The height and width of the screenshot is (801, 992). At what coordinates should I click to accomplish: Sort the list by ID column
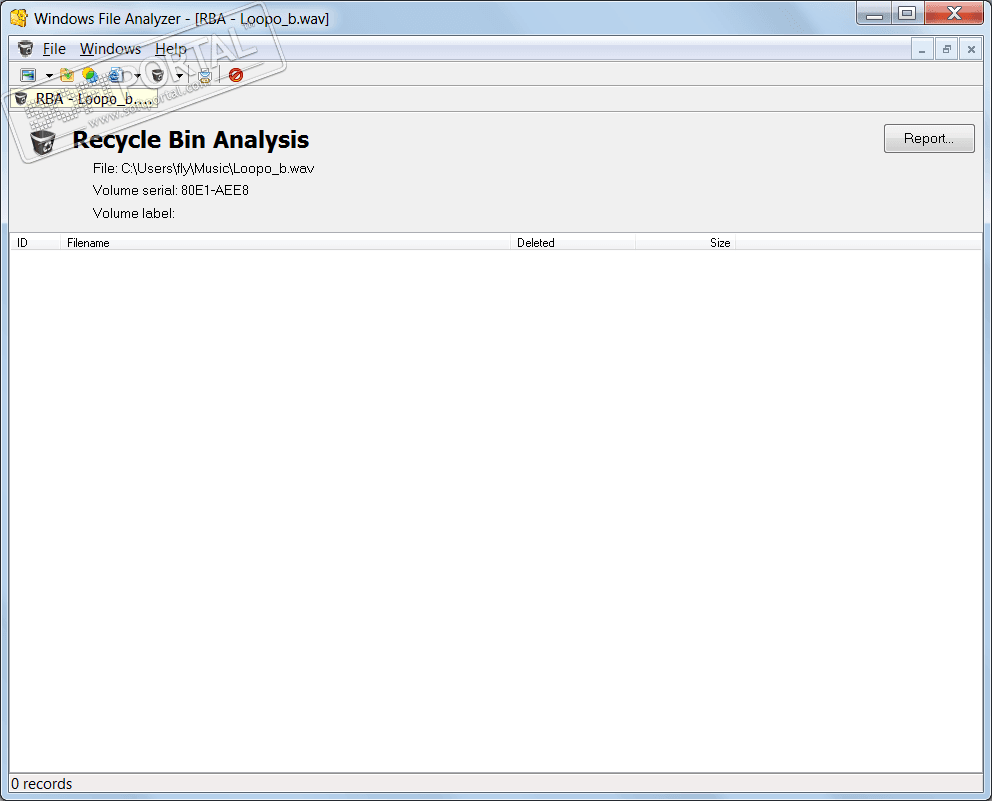(x=35, y=243)
